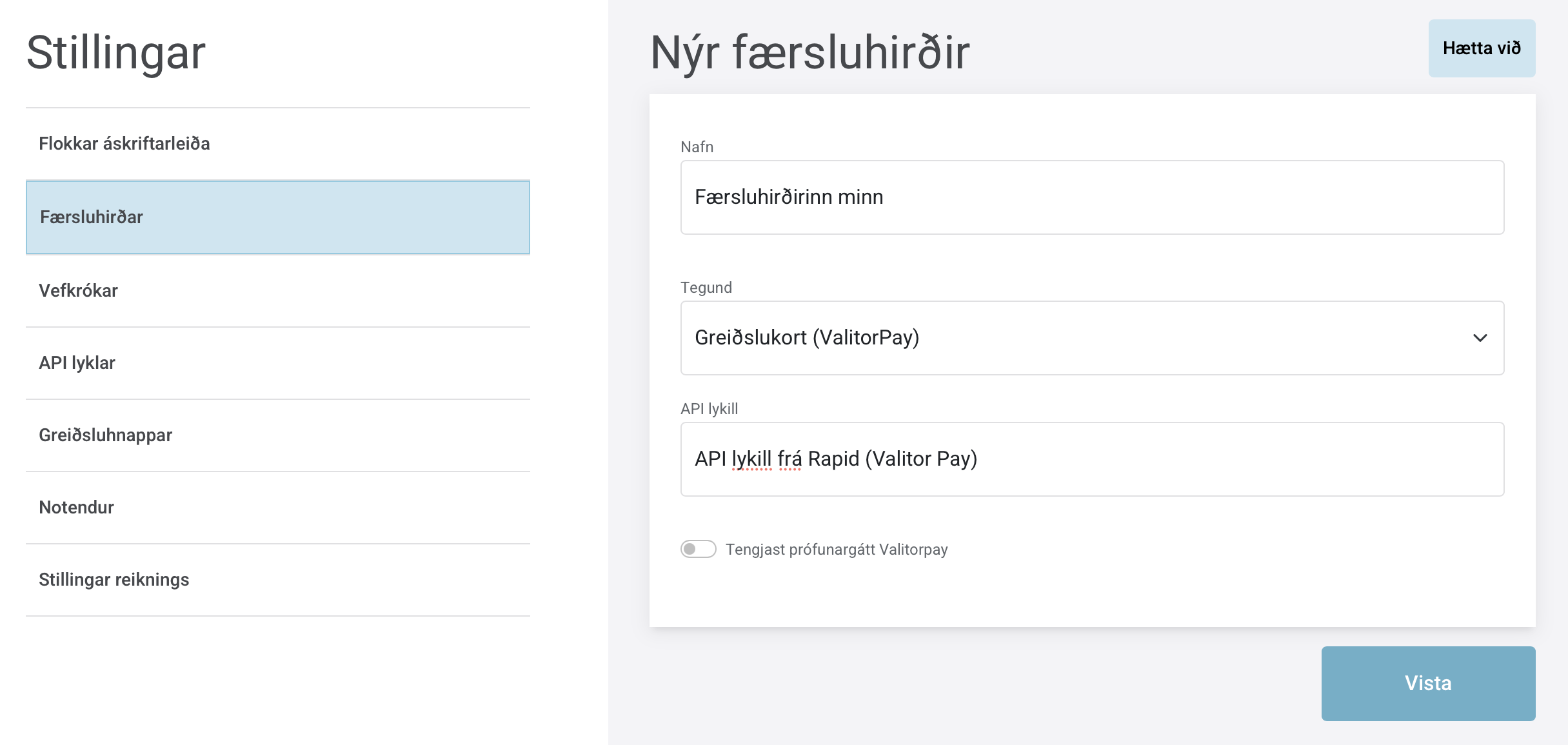Open the Notendur section

75,507
